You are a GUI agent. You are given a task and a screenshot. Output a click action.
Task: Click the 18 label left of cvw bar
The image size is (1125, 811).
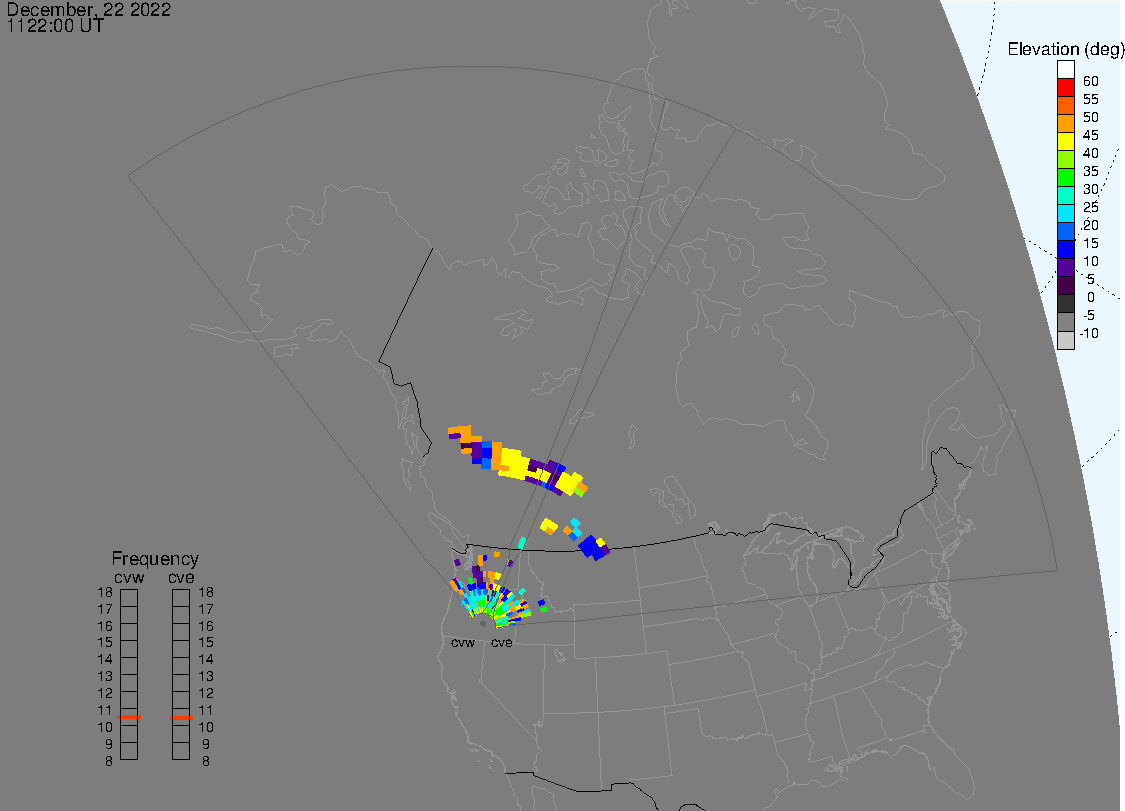(105, 593)
